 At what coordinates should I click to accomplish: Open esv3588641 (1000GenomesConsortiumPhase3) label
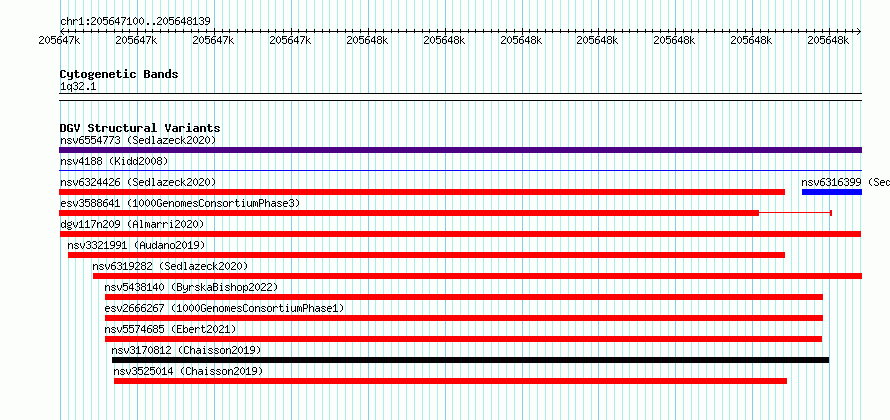pos(180,203)
